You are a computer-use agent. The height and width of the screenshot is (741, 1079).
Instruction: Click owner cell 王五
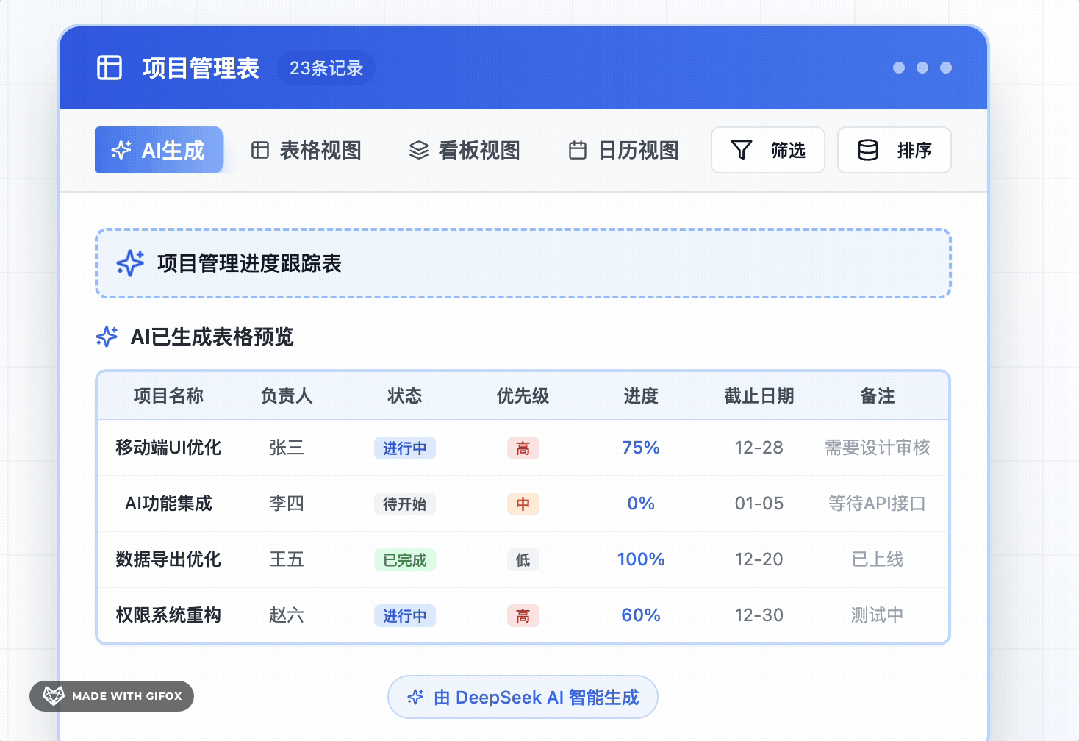286,559
